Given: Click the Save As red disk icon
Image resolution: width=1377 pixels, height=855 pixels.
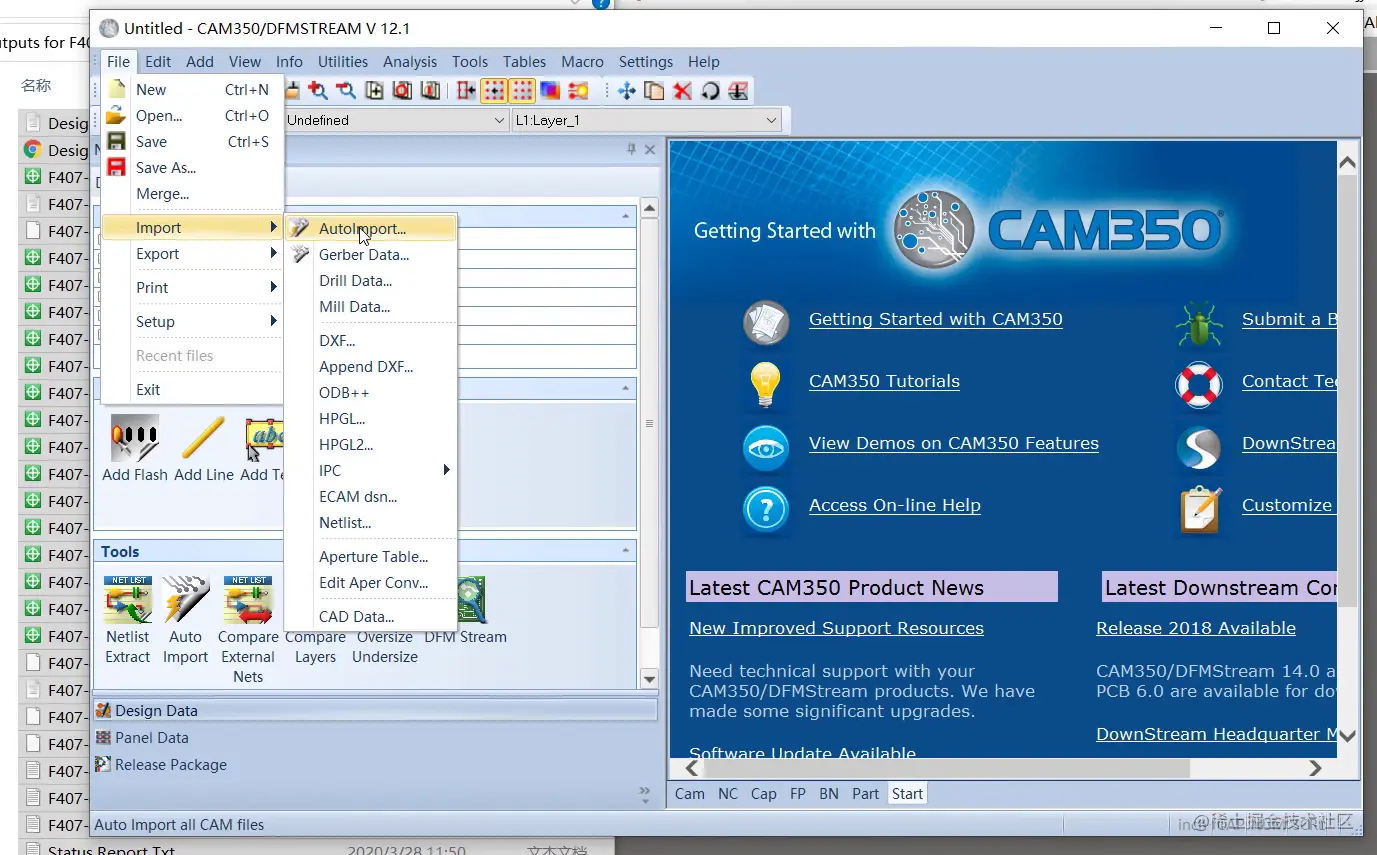Looking at the screenshot, I should [x=117, y=167].
